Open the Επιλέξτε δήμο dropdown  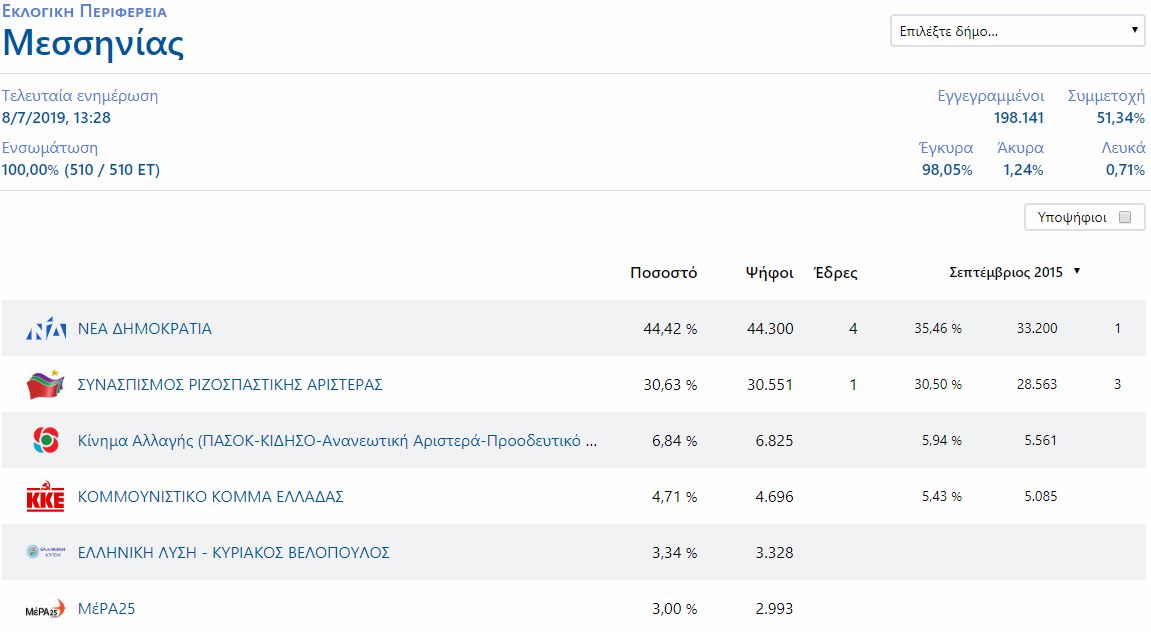pos(1017,31)
